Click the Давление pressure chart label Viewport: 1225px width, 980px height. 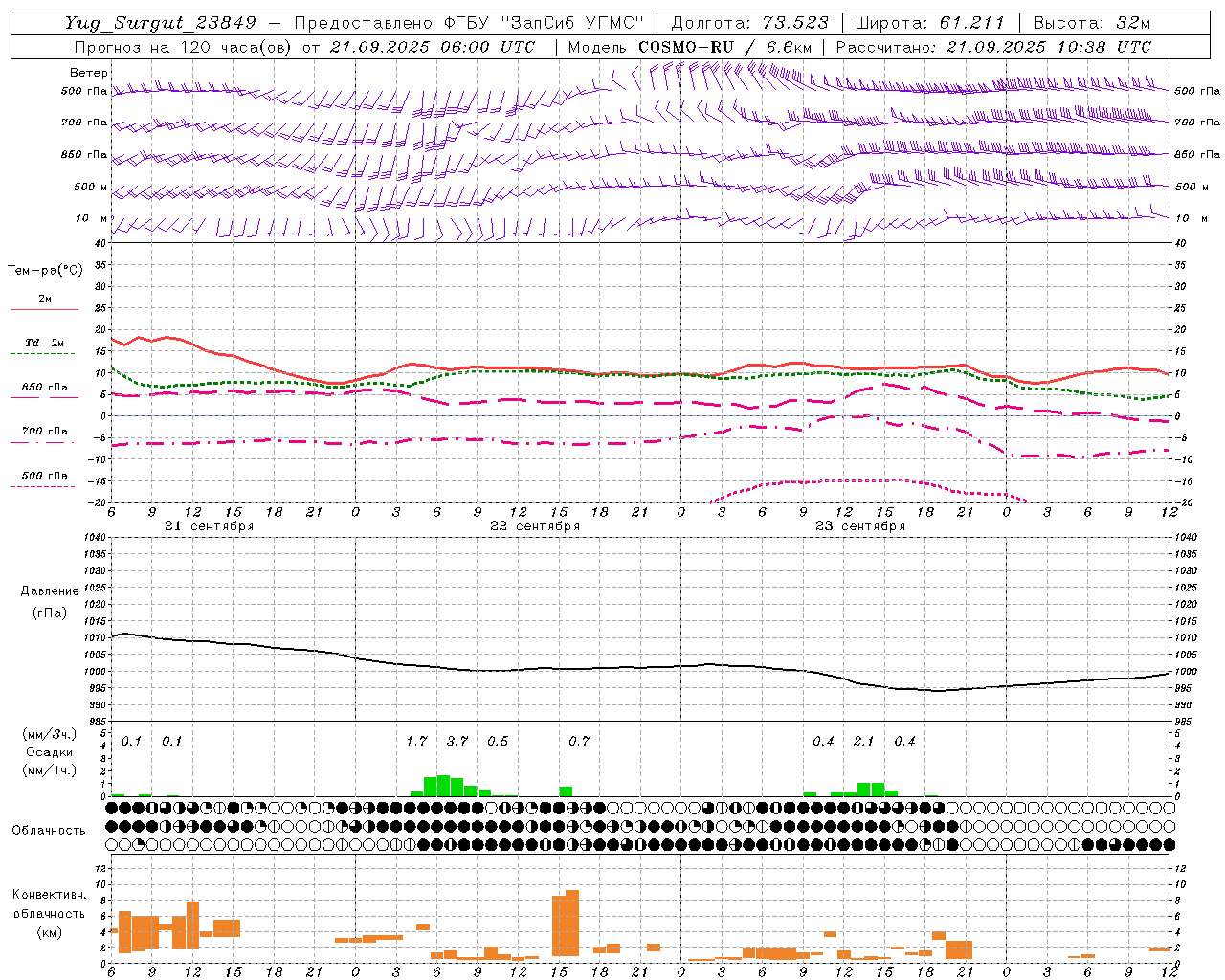point(50,591)
